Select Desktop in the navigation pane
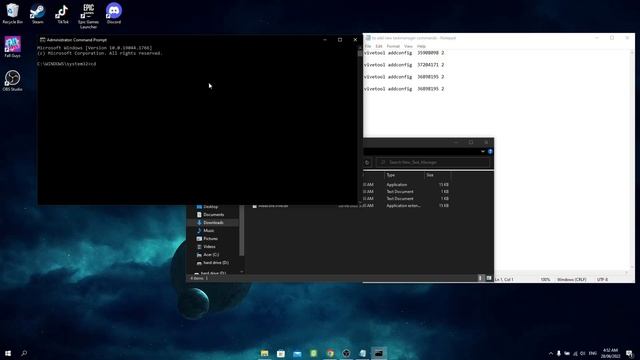 (x=210, y=207)
